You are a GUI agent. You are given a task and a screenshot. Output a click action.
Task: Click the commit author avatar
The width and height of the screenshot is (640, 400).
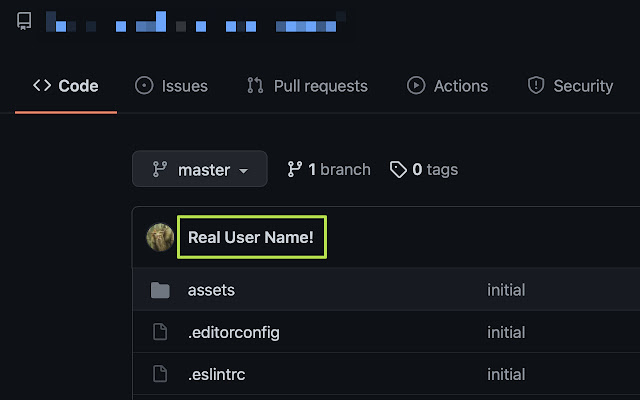click(x=160, y=237)
